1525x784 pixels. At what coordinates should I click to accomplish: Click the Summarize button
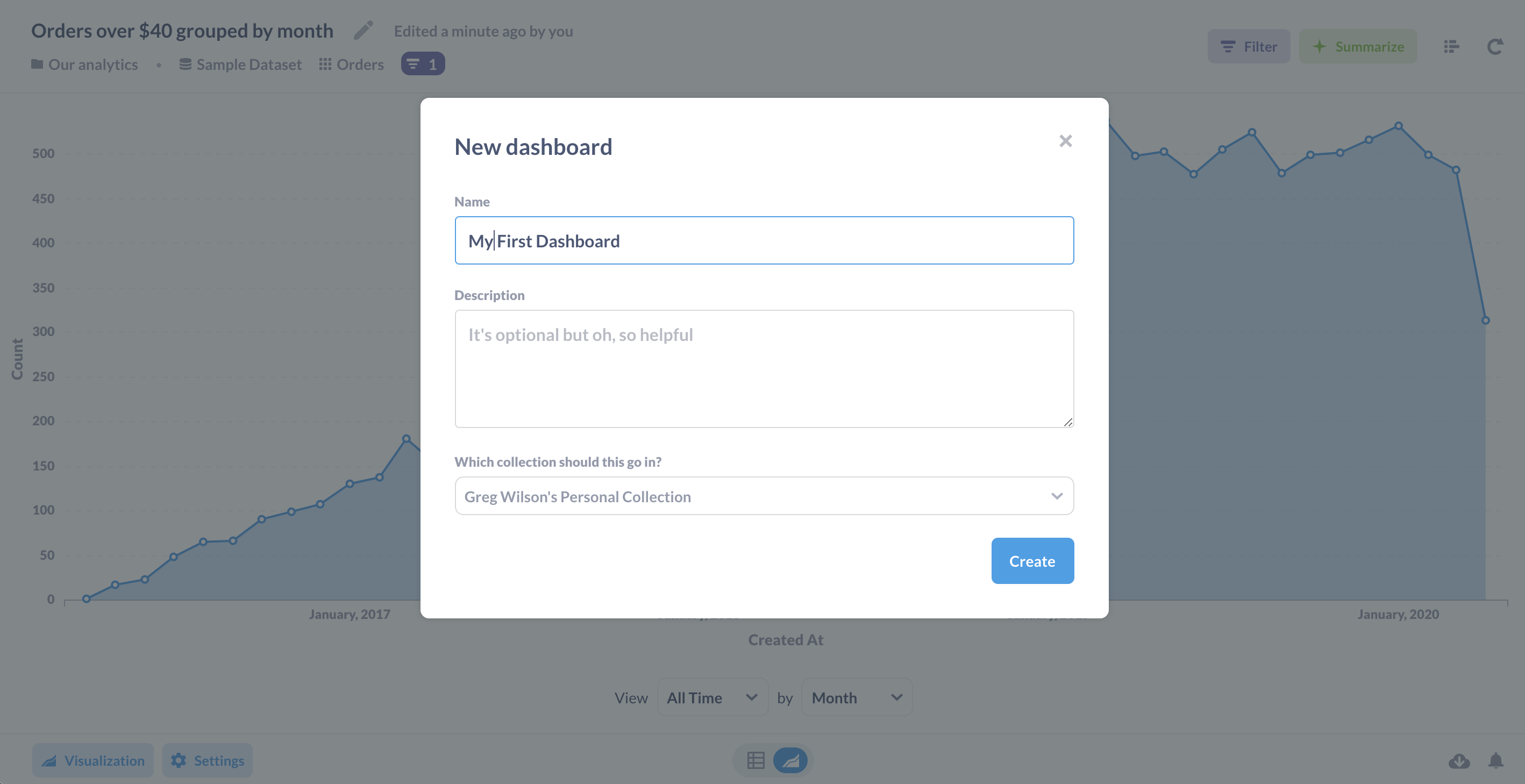(1357, 46)
